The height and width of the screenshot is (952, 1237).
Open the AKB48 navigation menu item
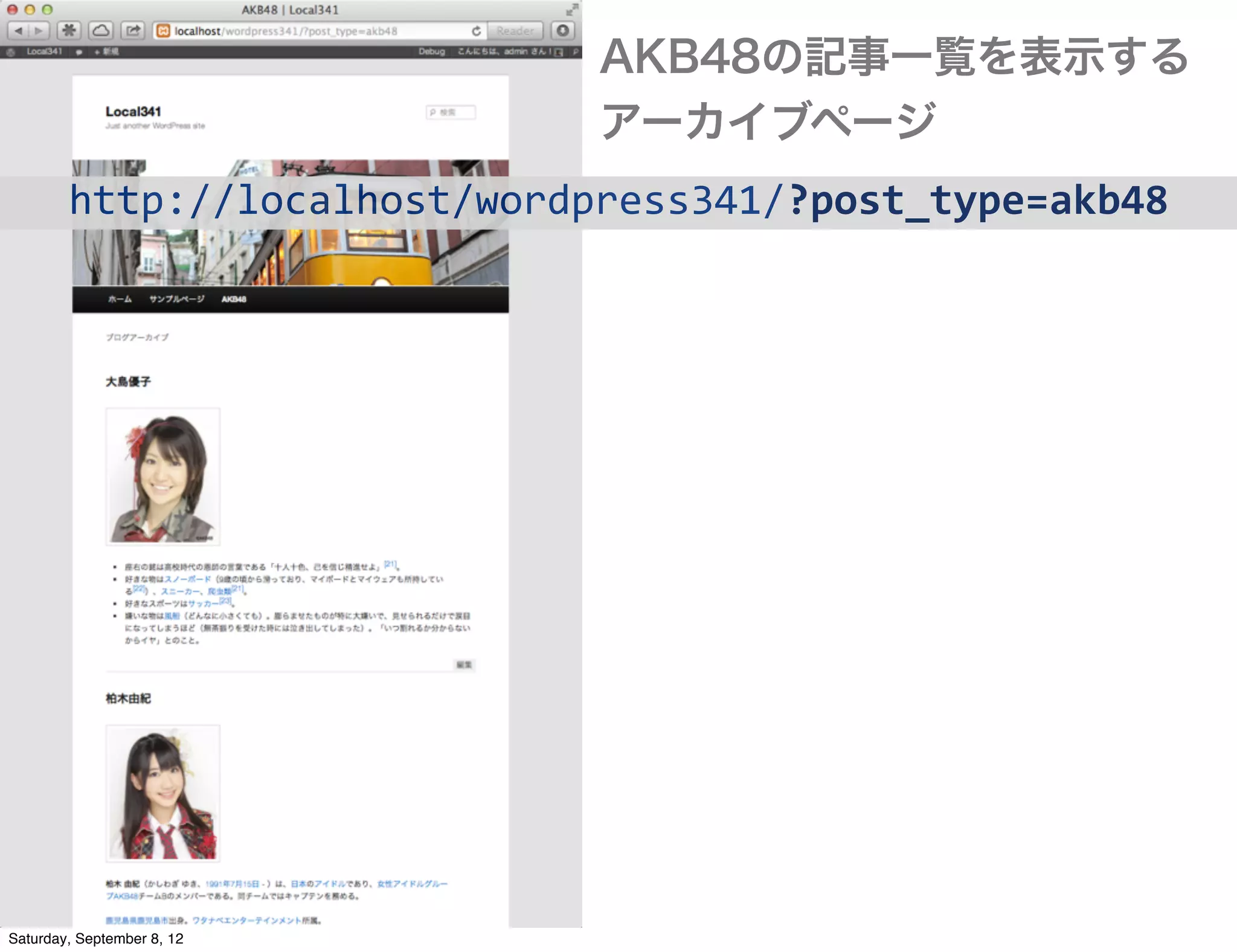(x=234, y=299)
